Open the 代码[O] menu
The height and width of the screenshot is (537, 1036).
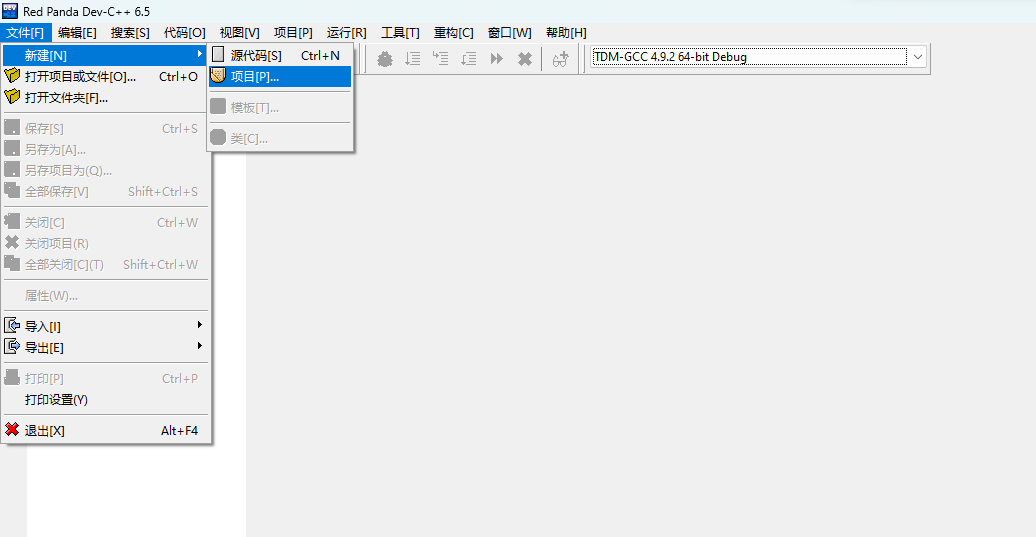(185, 32)
